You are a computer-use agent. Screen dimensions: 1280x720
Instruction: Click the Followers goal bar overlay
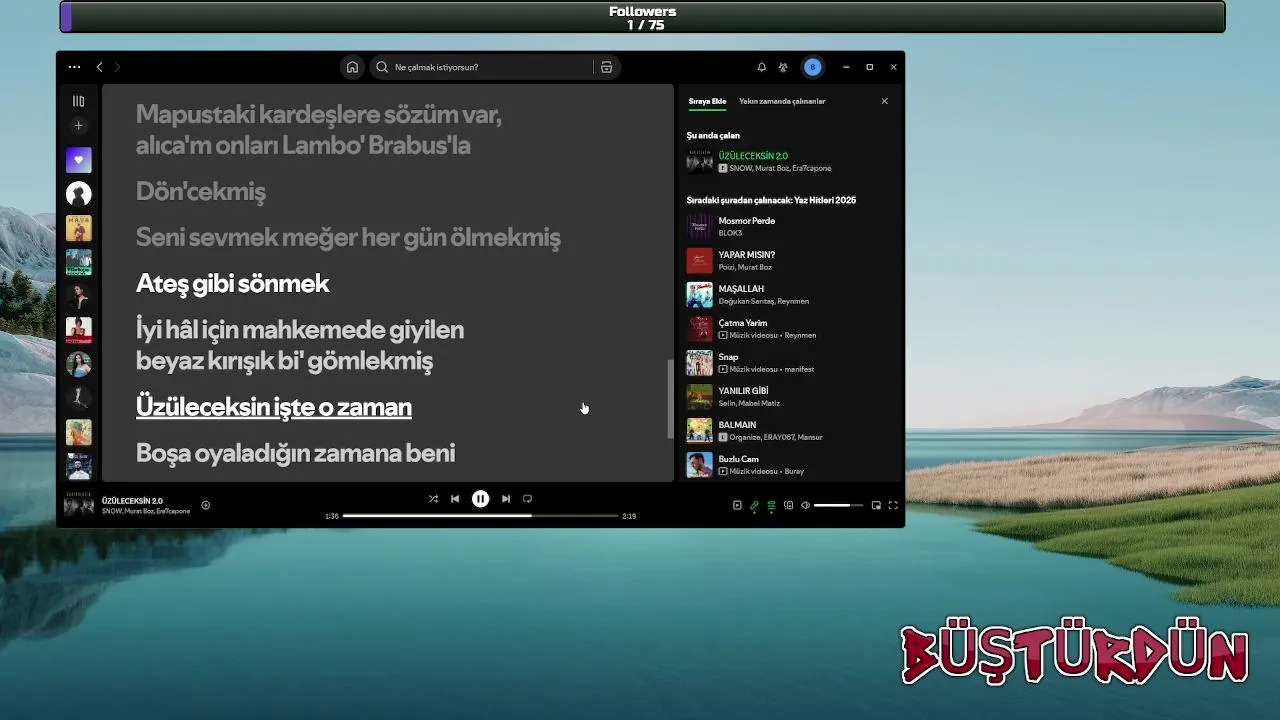(x=642, y=17)
